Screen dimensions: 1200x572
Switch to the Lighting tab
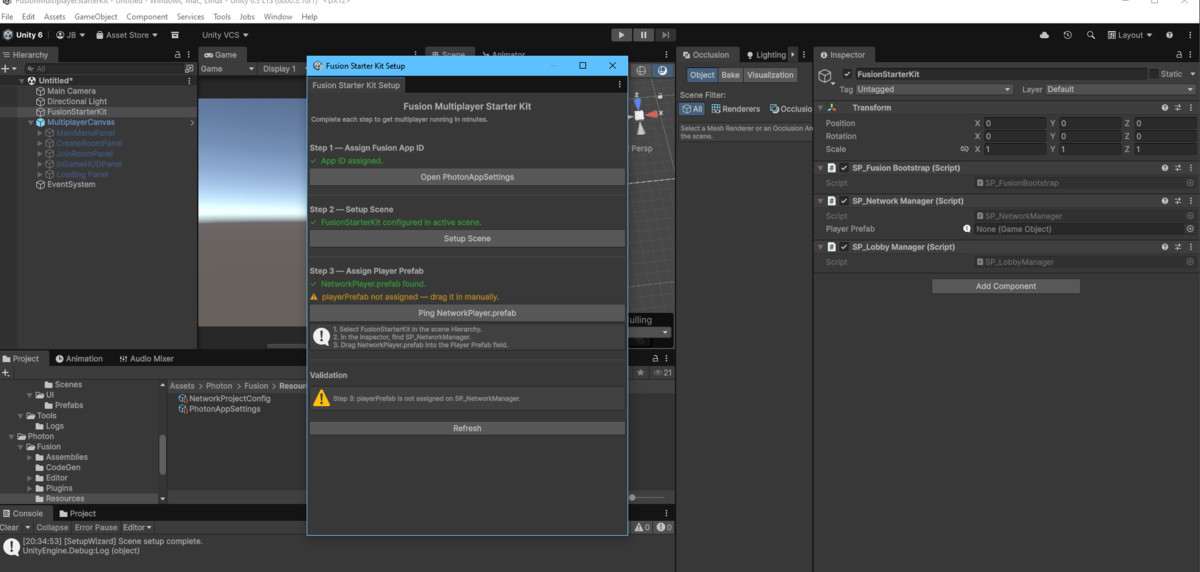pos(765,55)
